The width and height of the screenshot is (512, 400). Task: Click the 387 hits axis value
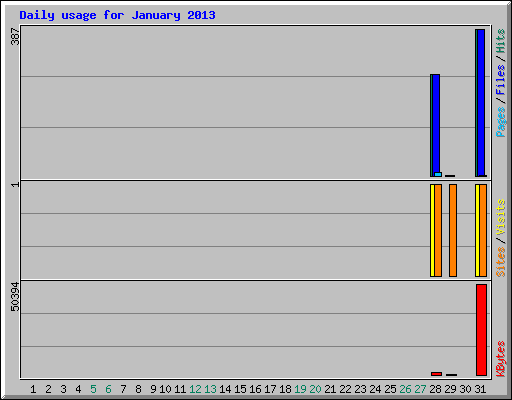pos(15,36)
